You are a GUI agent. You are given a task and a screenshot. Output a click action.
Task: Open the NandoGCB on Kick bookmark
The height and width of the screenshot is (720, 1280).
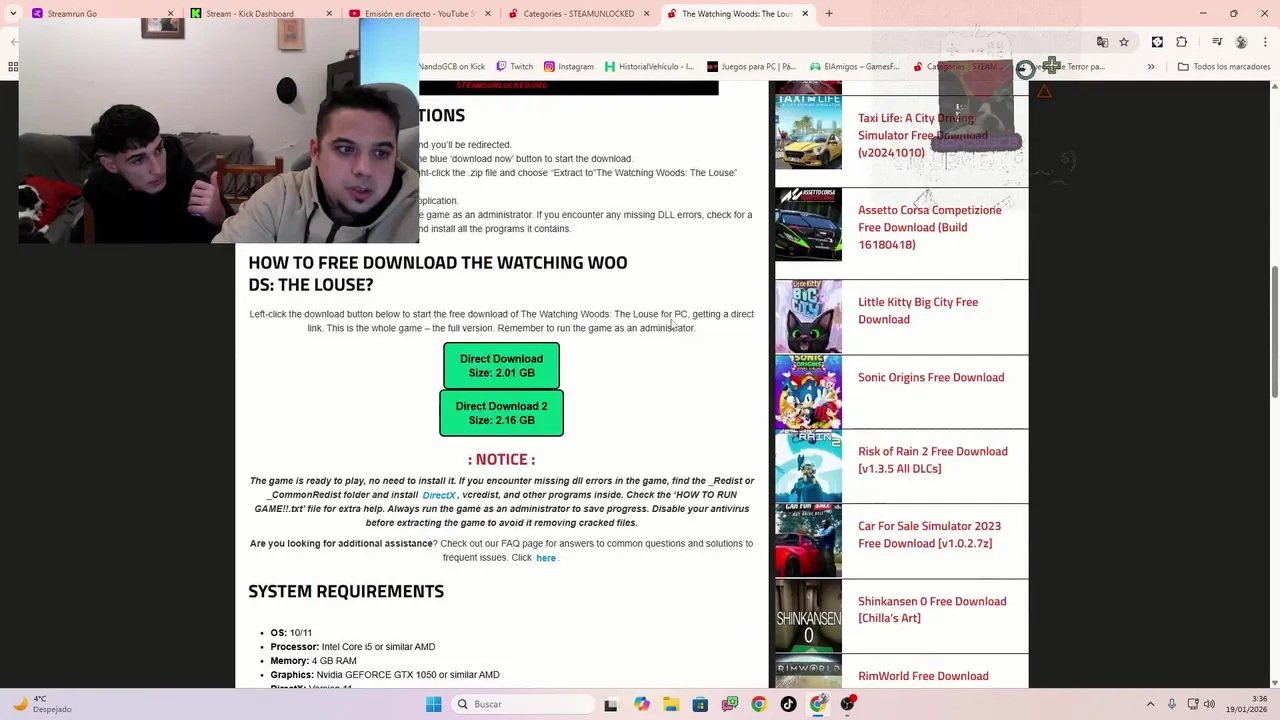click(450, 67)
